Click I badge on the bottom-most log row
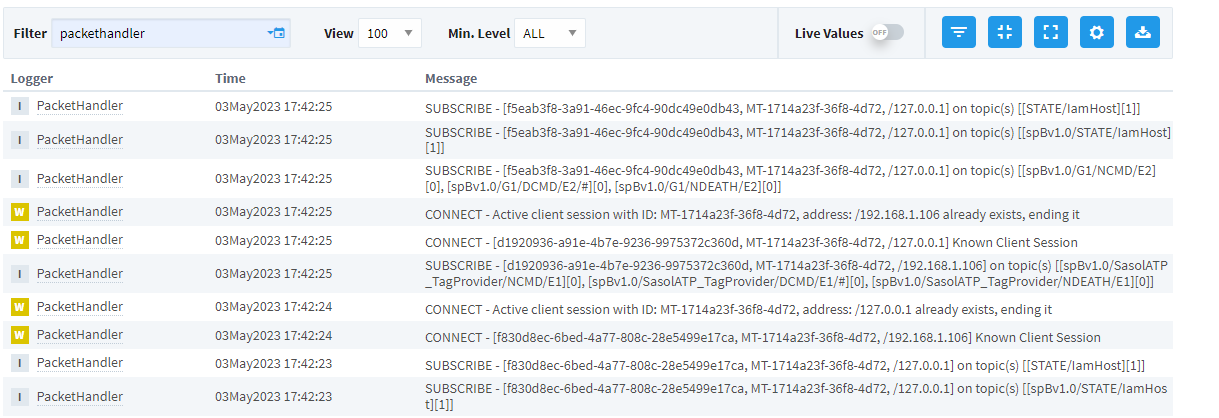Viewport: 1219px width, 418px height. click(x=20, y=397)
